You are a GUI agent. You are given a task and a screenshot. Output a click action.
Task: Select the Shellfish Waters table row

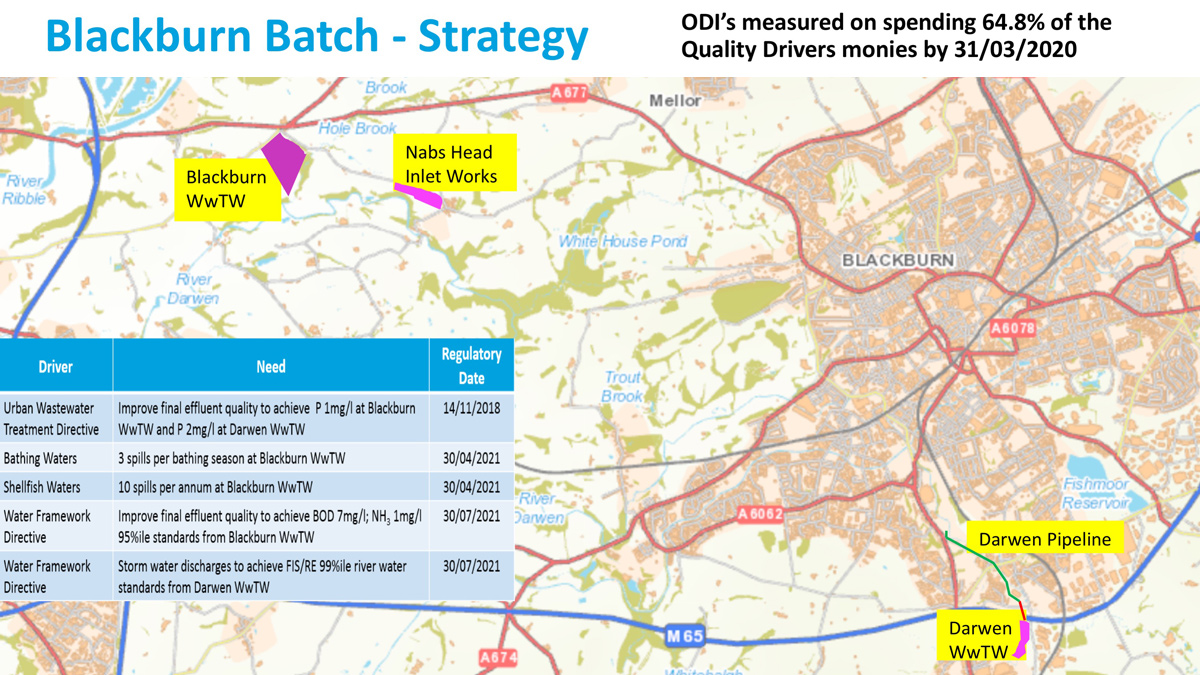[257, 487]
